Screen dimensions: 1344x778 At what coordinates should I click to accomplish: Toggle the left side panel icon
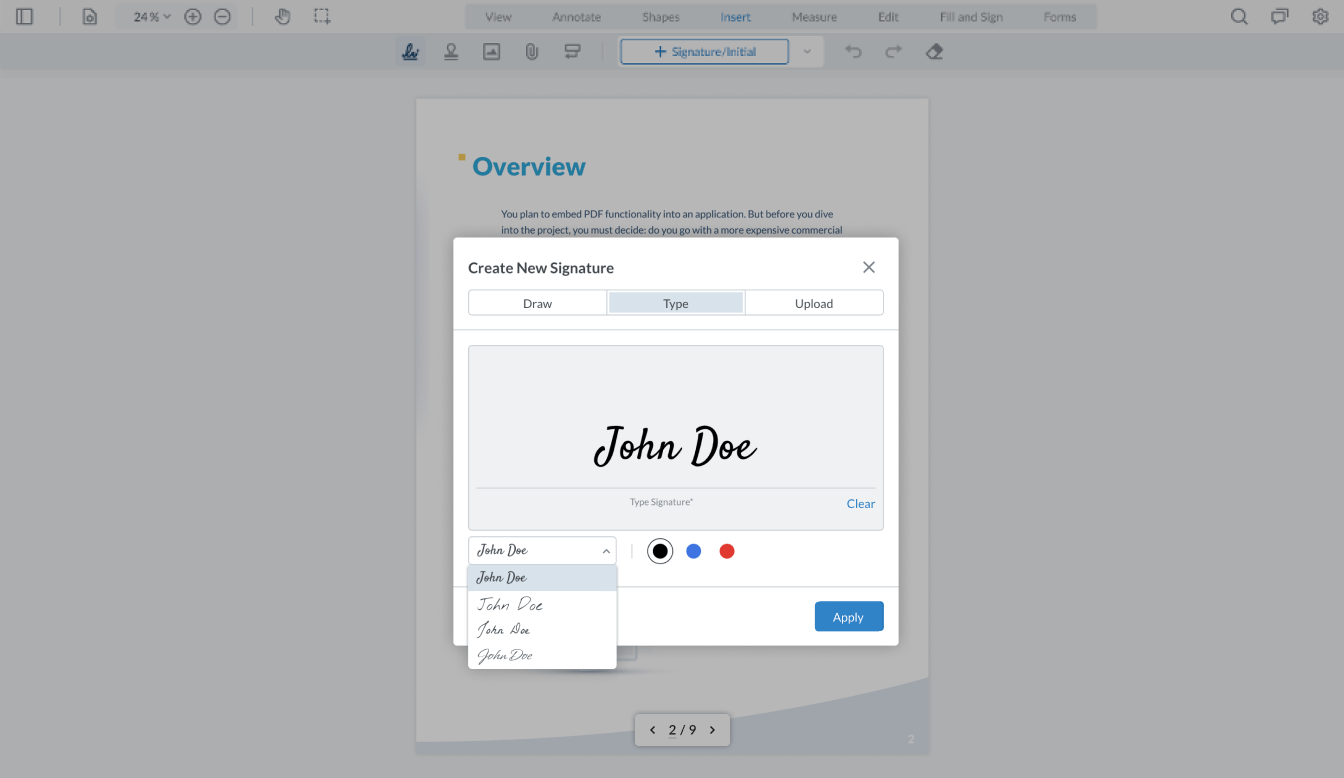pyautogui.click(x=25, y=16)
